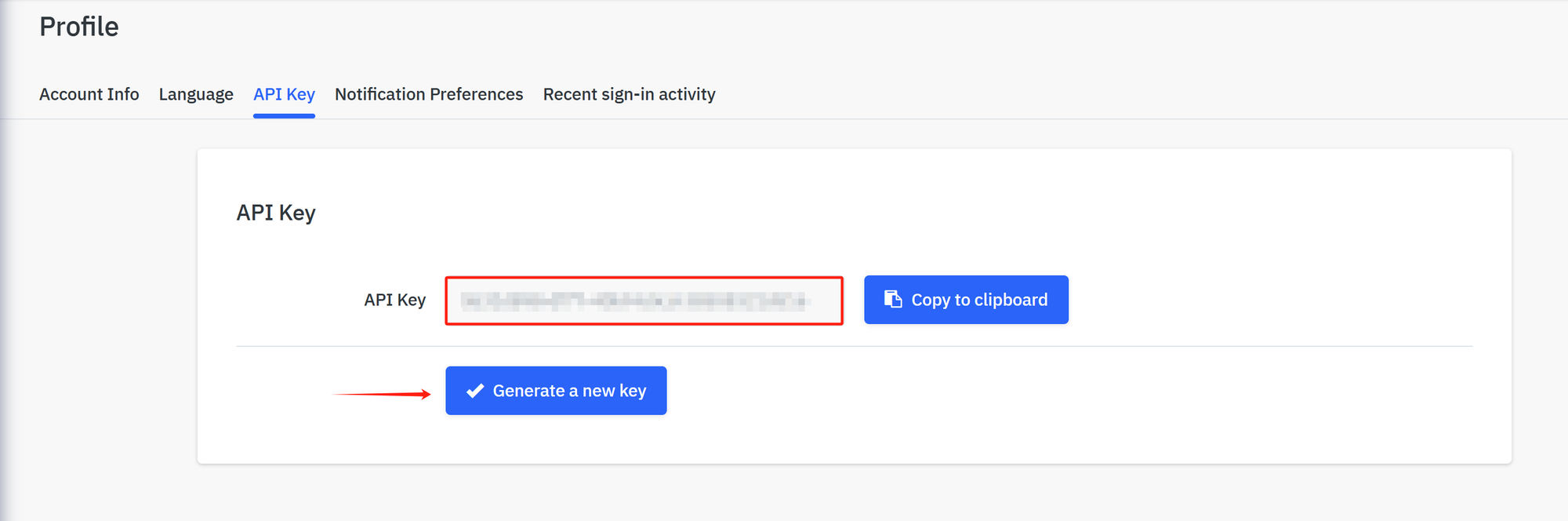The height and width of the screenshot is (521, 1568).
Task: Click the gray page background below the card
Action: (x=784, y=494)
